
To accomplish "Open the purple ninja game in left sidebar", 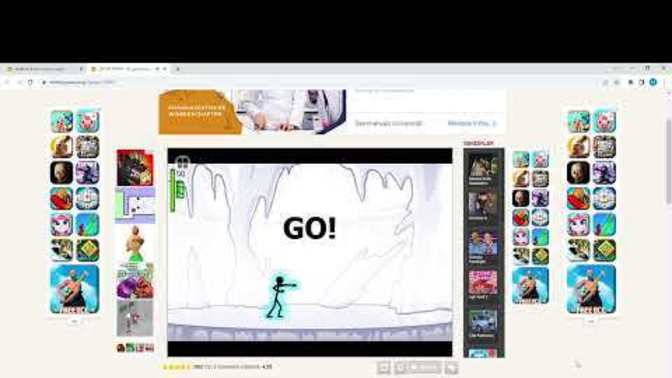I will click(x=88, y=173).
